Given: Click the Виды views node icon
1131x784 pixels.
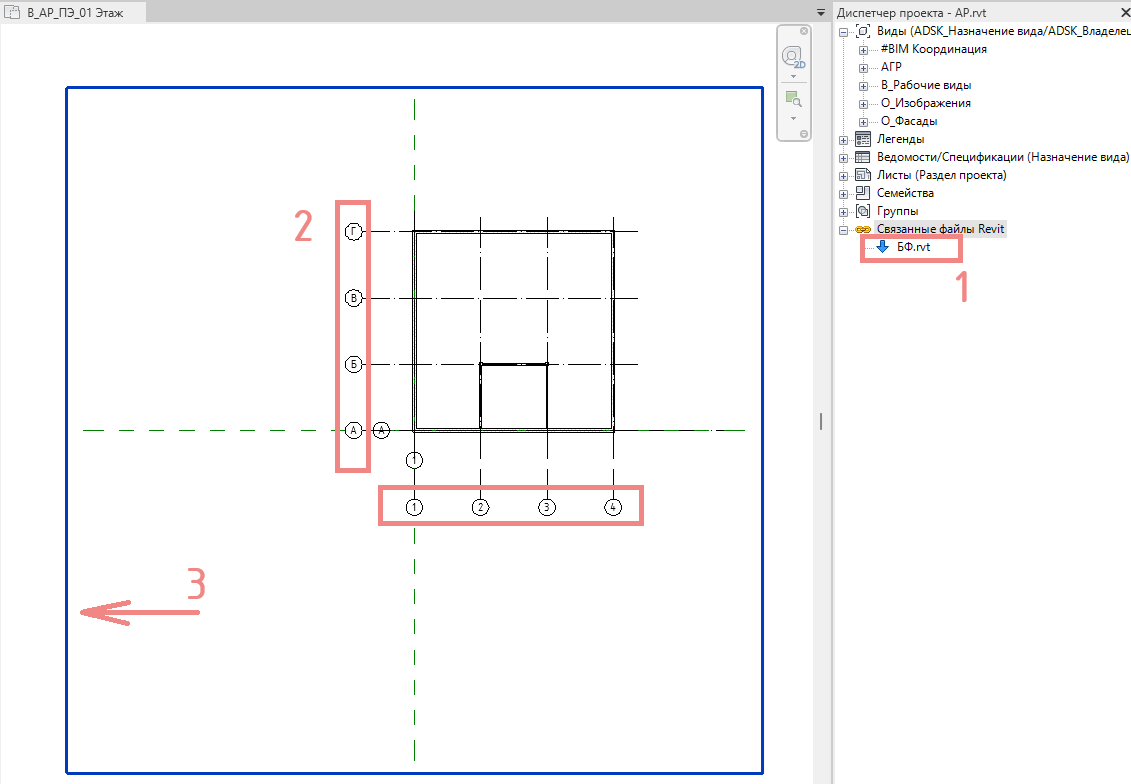Looking at the screenshot, I should click(x=863, y=31).
